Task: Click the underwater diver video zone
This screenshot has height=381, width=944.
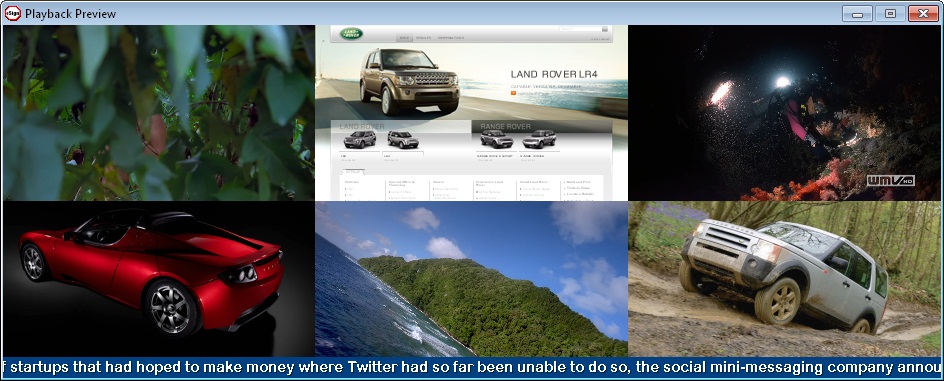Action: click(x=784, y=113)
